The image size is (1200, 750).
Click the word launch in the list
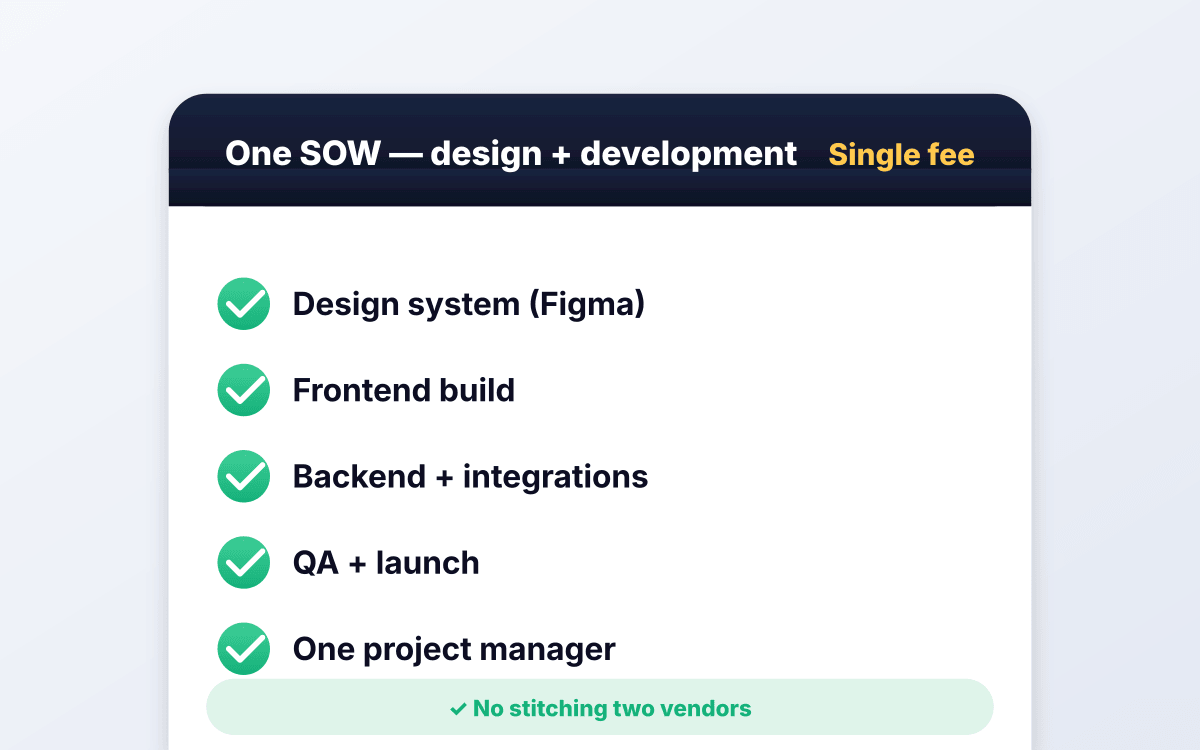(428, 563)
